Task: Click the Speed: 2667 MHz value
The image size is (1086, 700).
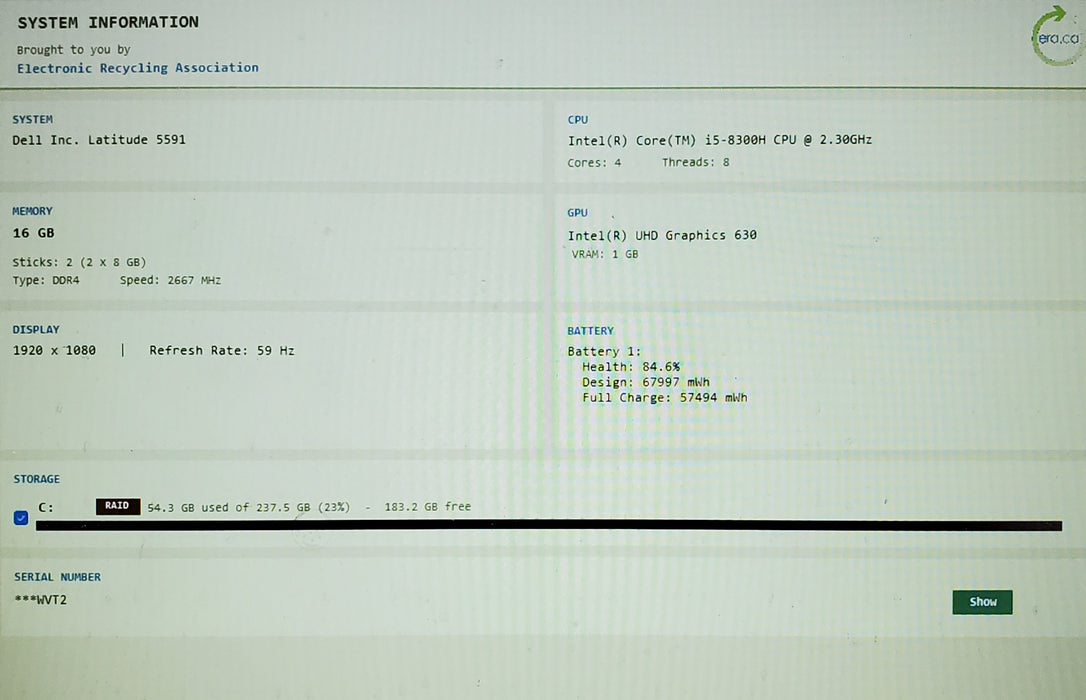Action: coord(170,280)
